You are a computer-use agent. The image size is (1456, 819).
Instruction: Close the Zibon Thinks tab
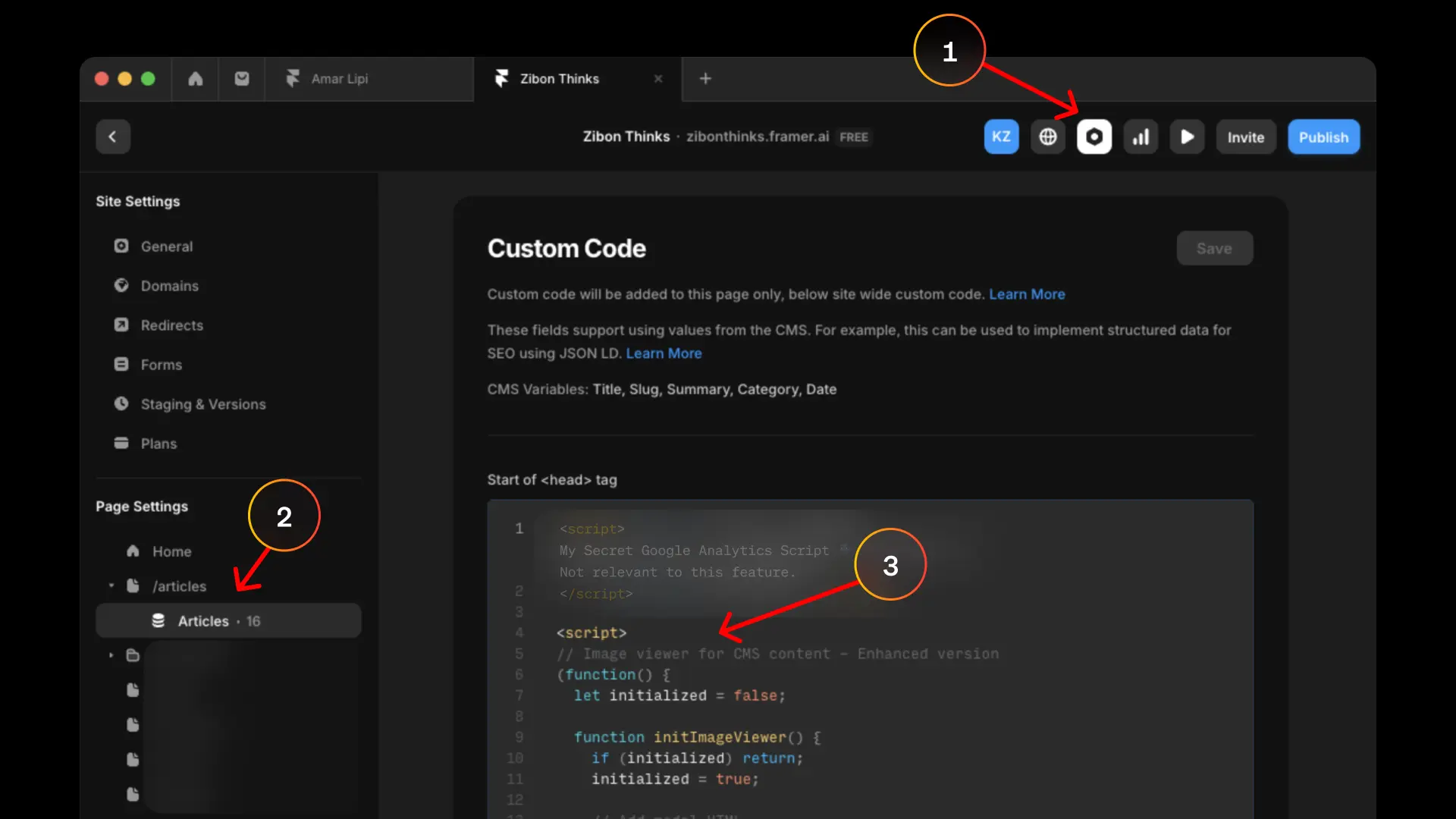click(x=658, y=79)
